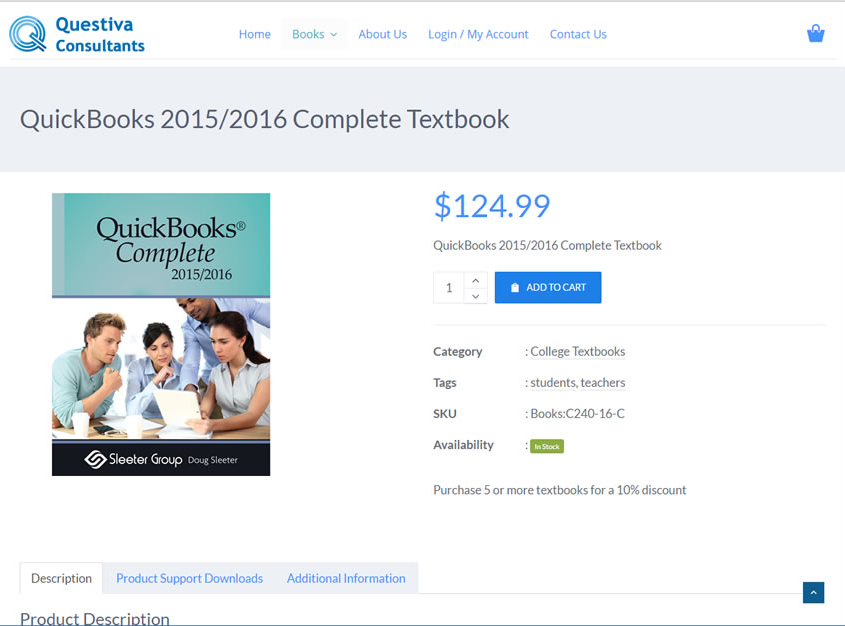The width and height of the screenshot is (845, 626).
Task: Open the Additional Information tab
Action: coord(346,578)
